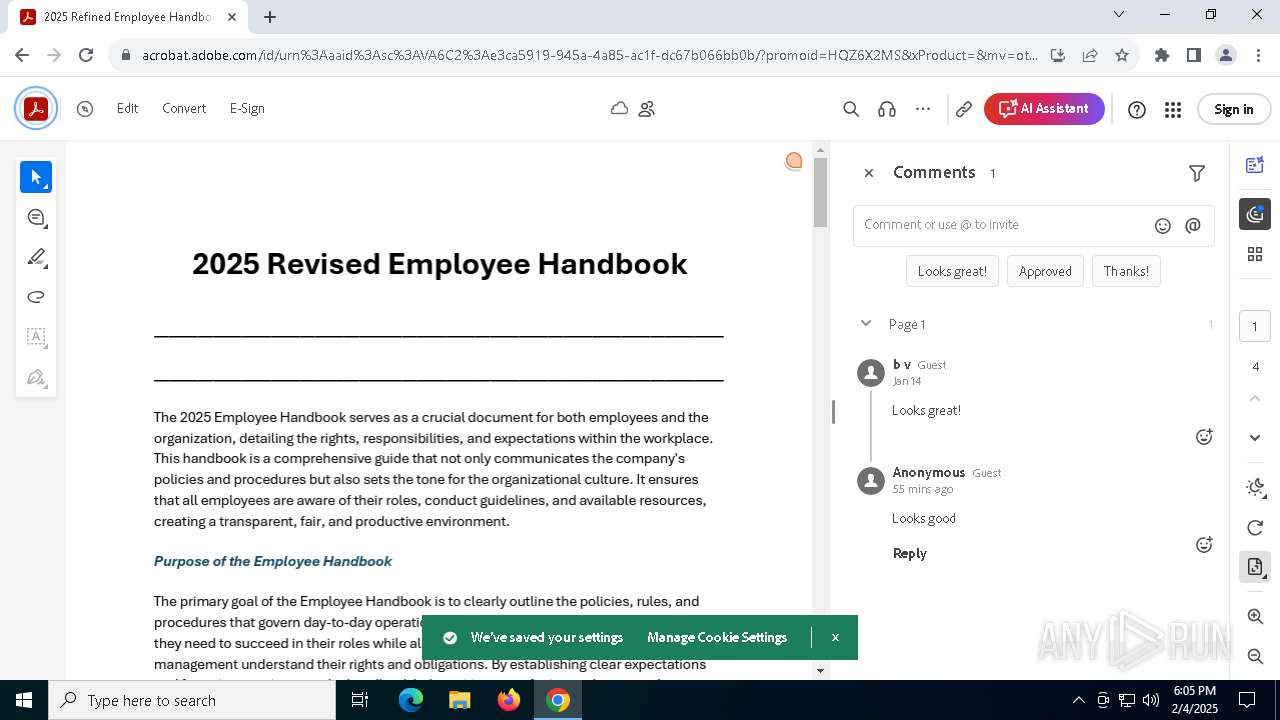The image size is (1280, 720).
Task: Open the fill and sign tool
Action: 36,377
